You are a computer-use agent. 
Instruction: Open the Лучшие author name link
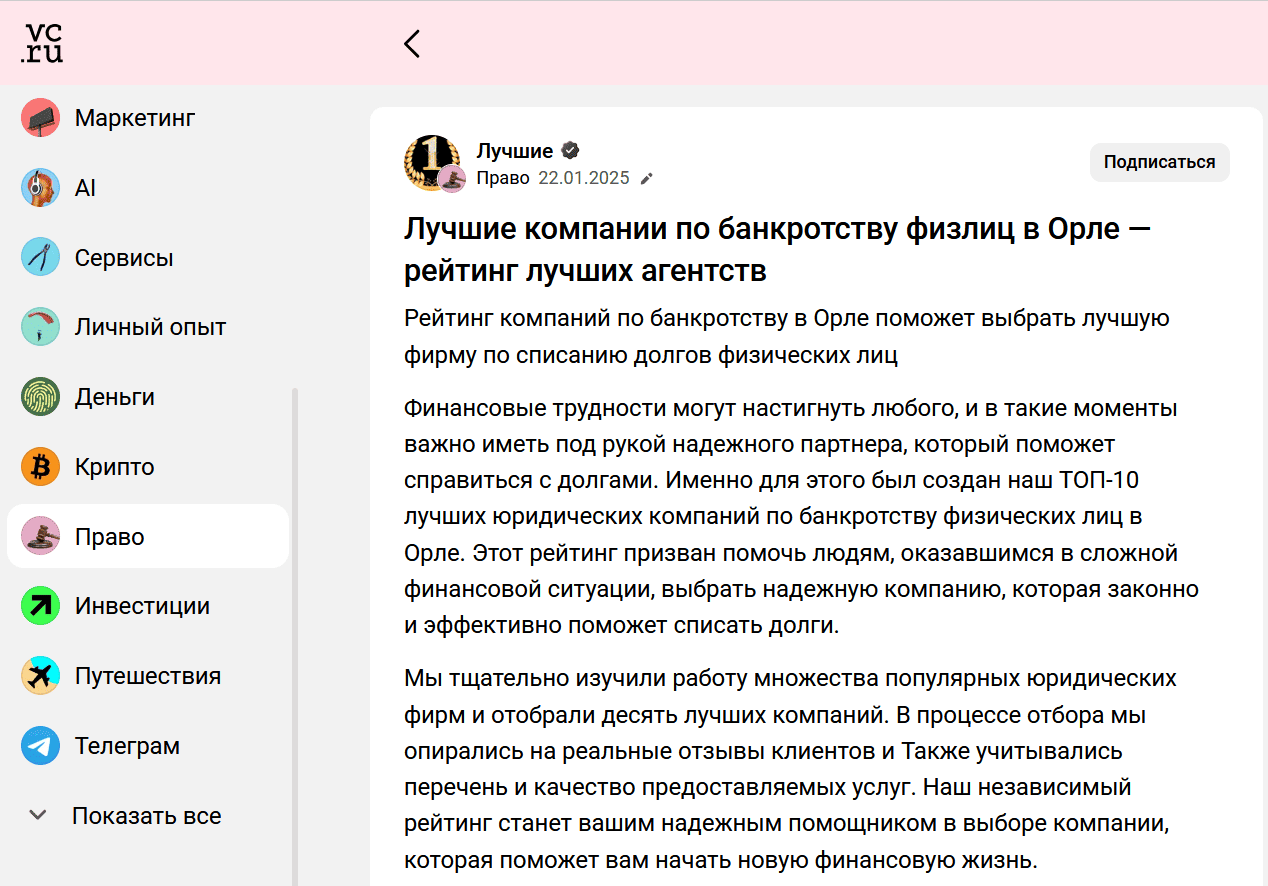pos(515,151)
